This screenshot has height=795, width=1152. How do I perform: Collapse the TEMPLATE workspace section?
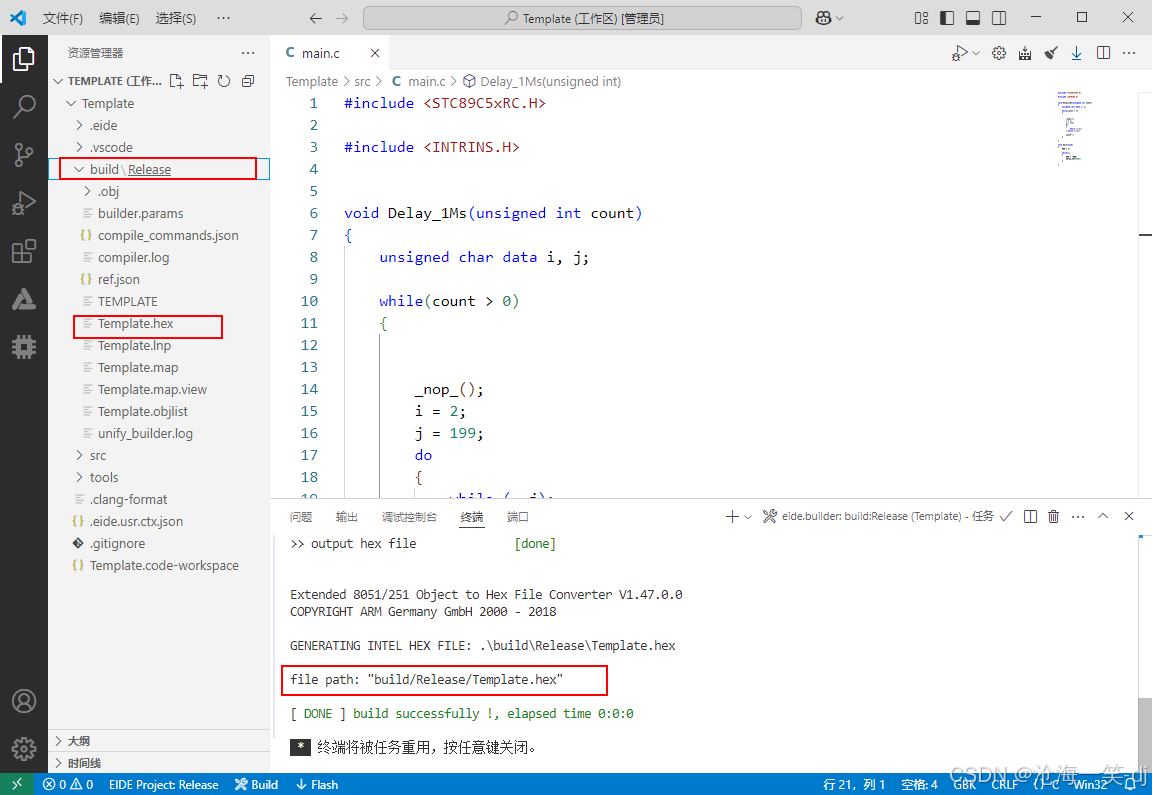pos(59,81)
